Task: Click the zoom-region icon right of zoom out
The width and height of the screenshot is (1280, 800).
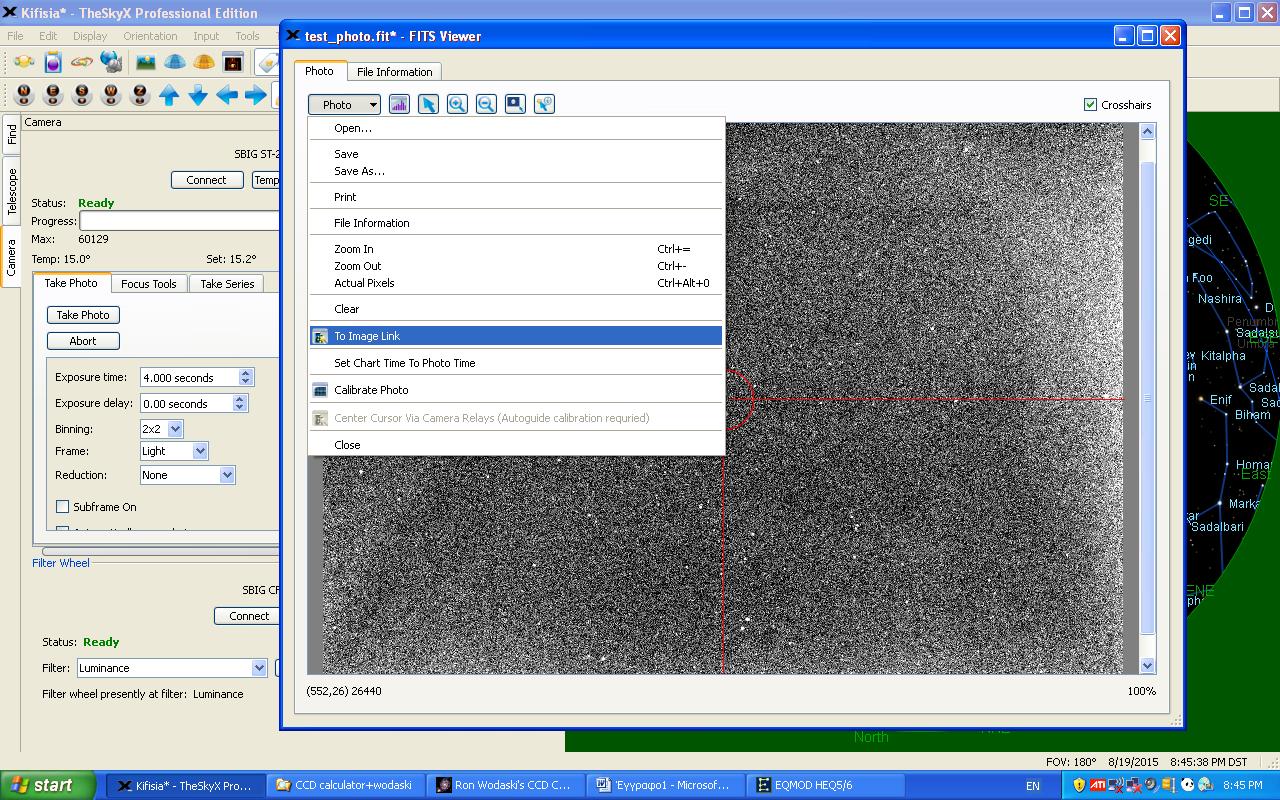Action: [515, 104]
